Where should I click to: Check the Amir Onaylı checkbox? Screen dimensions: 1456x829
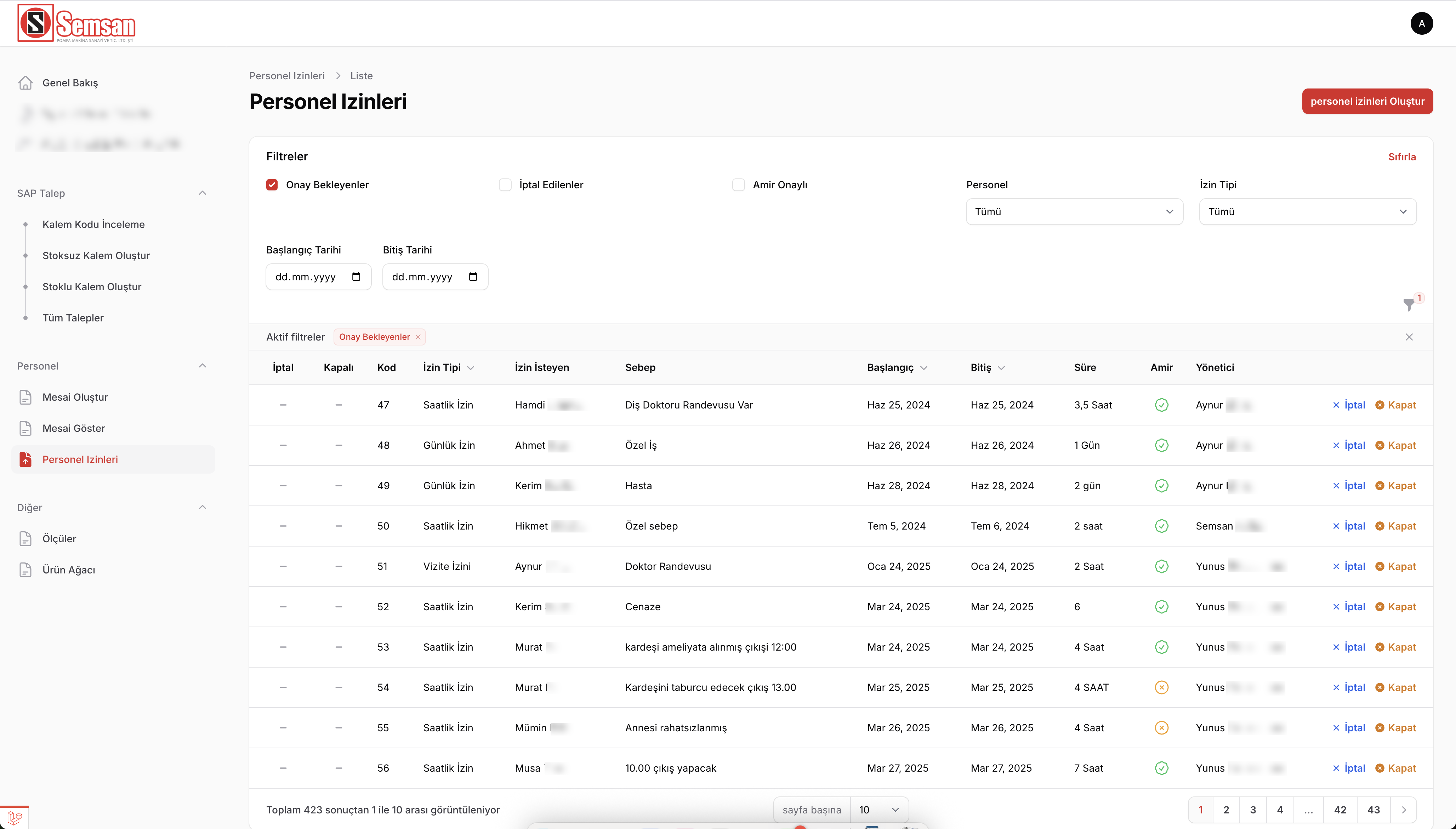[739, 185]
